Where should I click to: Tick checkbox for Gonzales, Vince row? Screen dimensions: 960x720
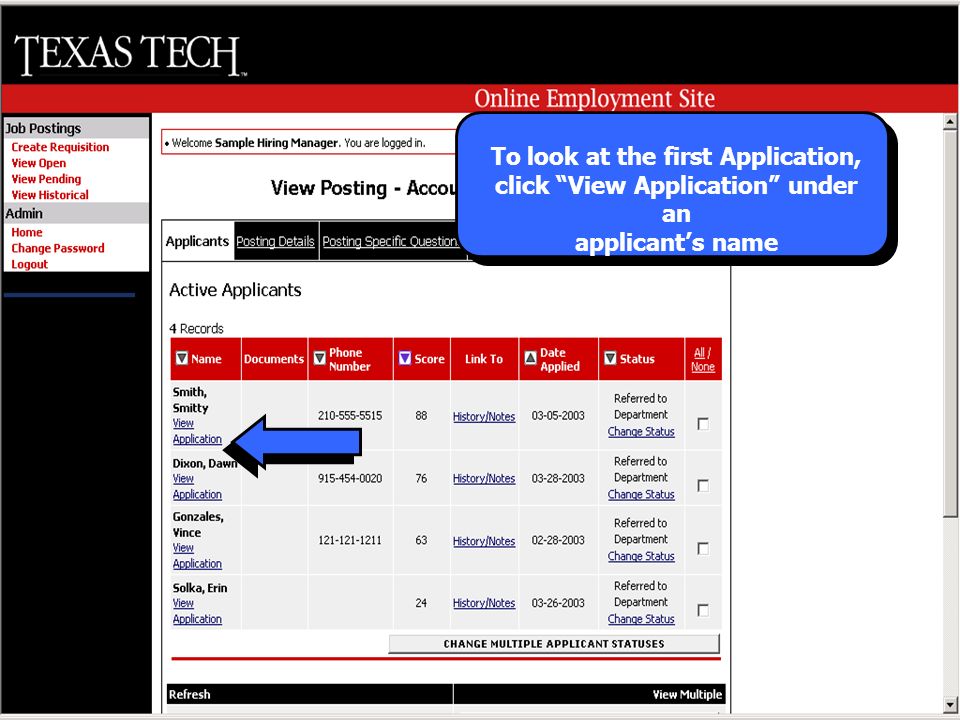pos(703,548)
